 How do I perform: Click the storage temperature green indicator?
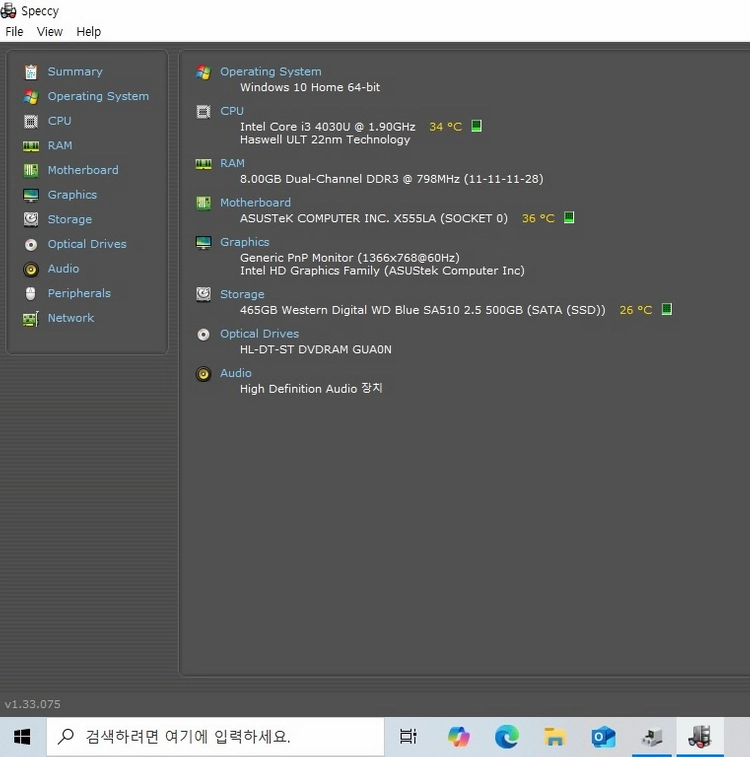tap(667, 309)
